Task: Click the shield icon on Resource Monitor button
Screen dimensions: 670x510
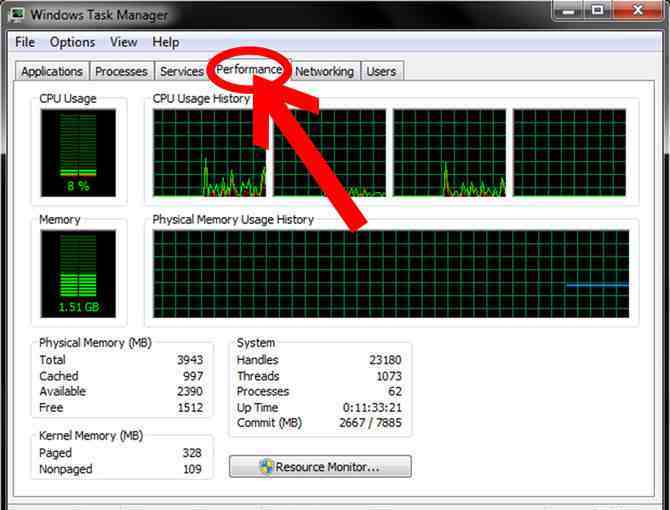Action: pyautogui.click(x=266, y=466)
